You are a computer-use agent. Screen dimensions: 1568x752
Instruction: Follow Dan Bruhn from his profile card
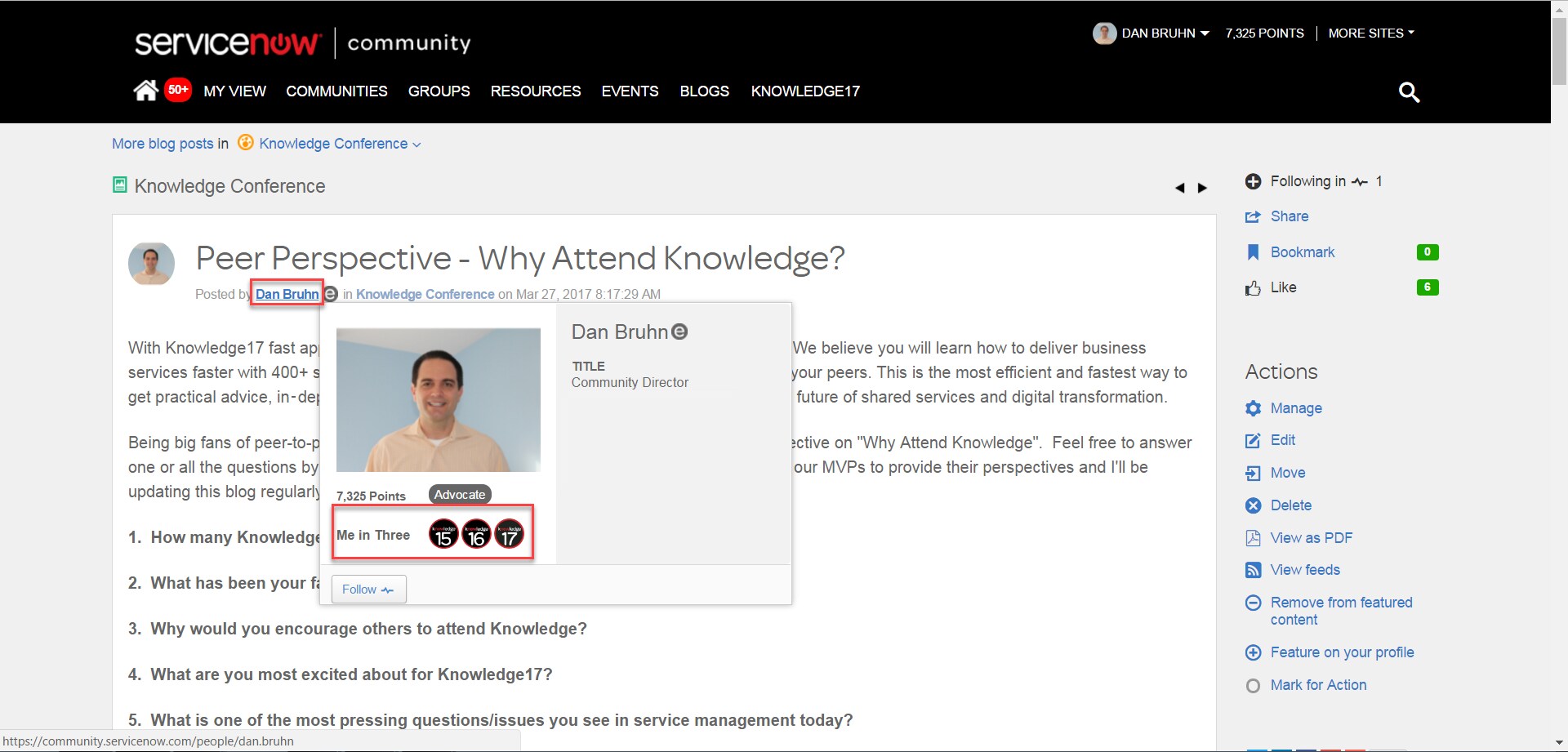[x=367, y=589]
